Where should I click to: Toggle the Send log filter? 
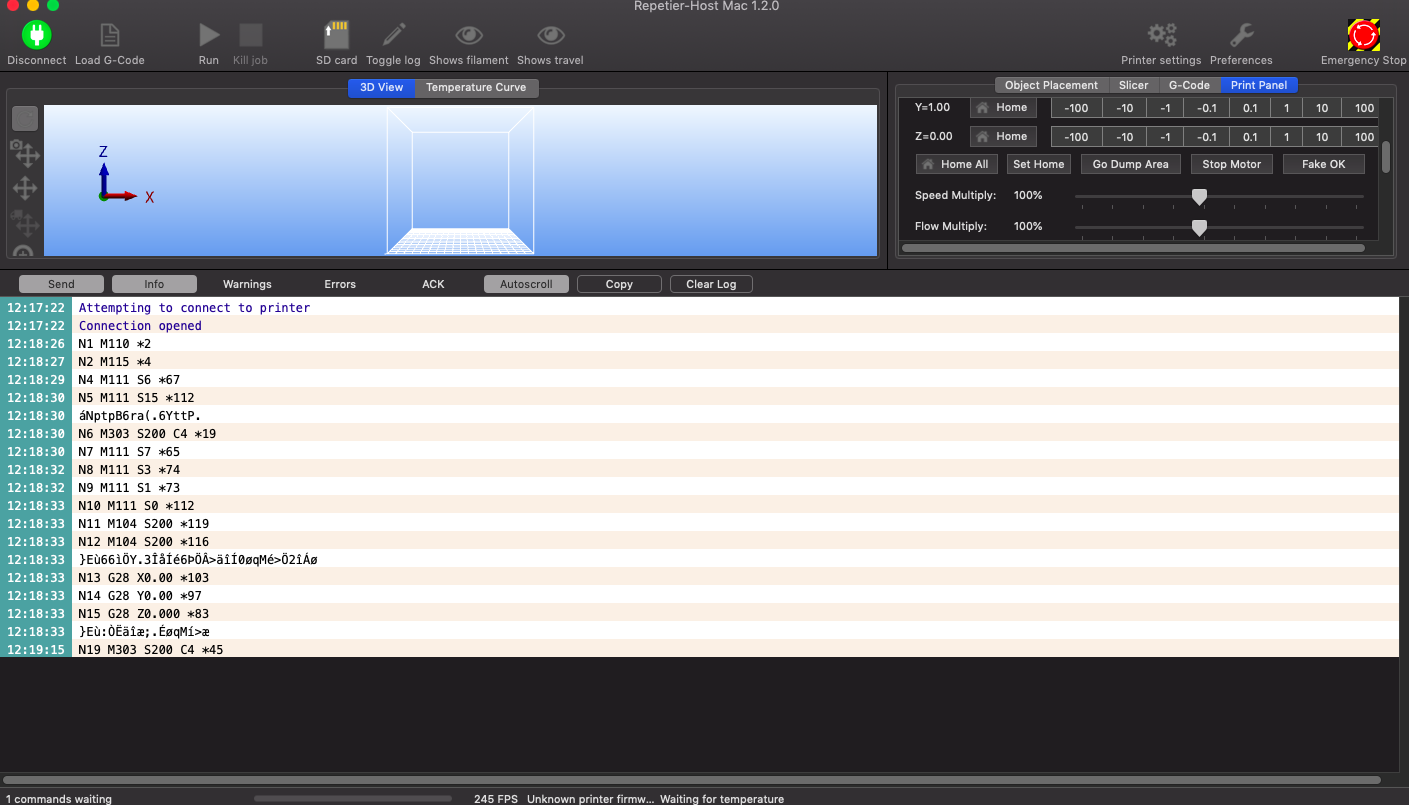(61, 284)
